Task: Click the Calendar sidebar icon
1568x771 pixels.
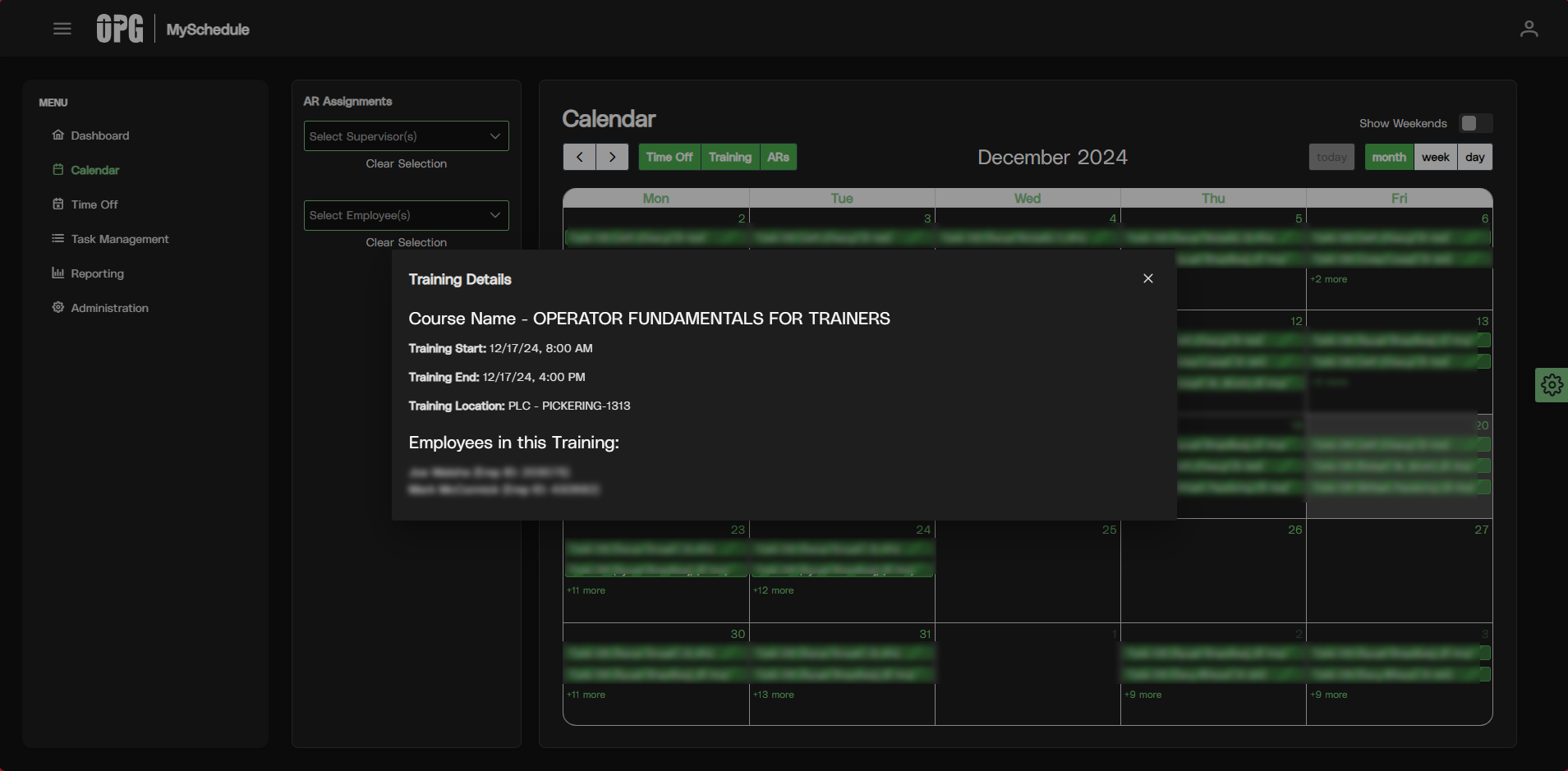Action: tap(58, 170)
